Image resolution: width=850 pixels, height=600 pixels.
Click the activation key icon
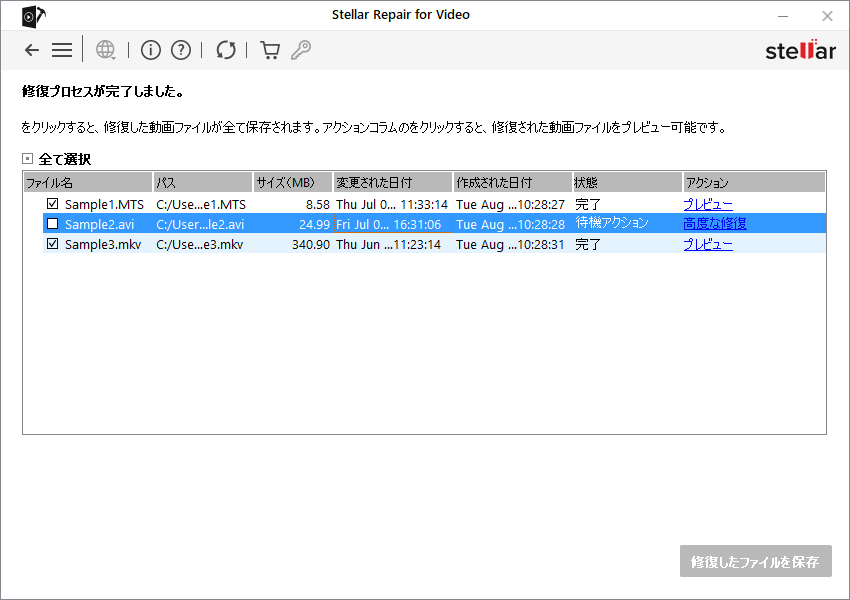301,50
